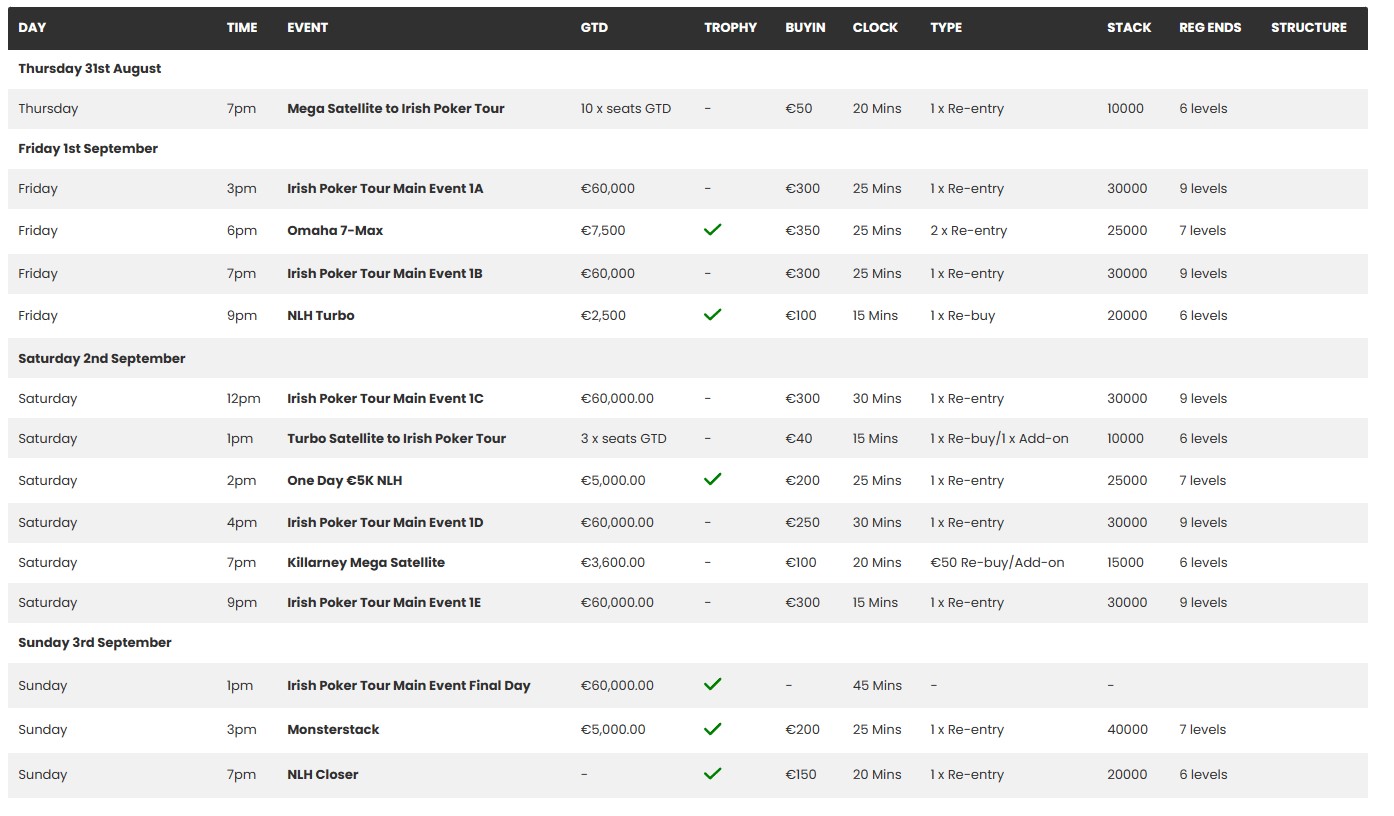Select the TROPHY column header
Viewport: 1394px width, 816px height.
(x=730, y=28)
